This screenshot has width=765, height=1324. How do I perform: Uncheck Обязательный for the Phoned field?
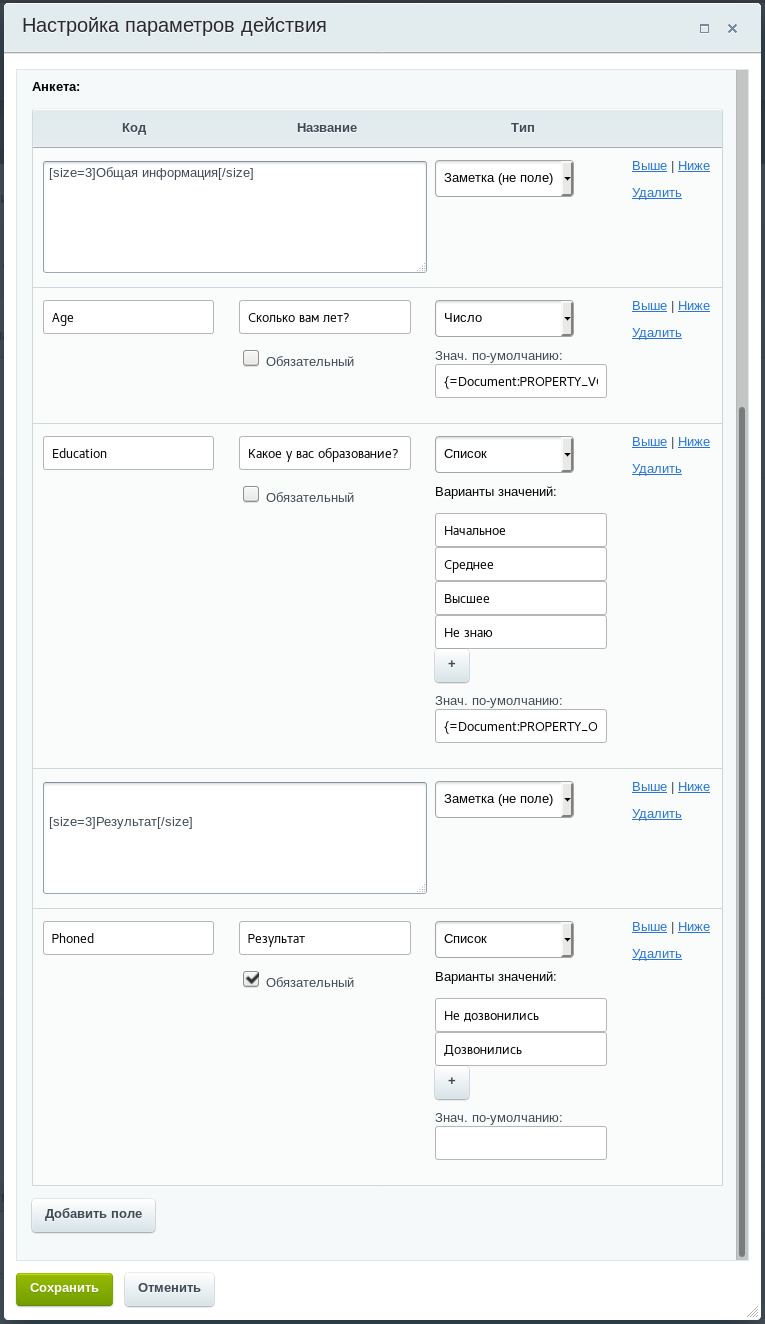[x=251, y=979]
